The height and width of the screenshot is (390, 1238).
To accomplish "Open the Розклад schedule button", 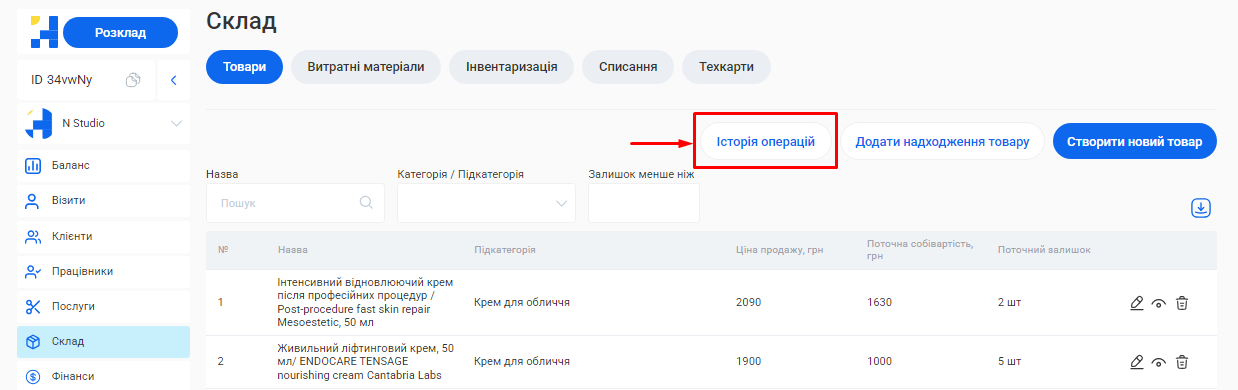I will (120, 33).
